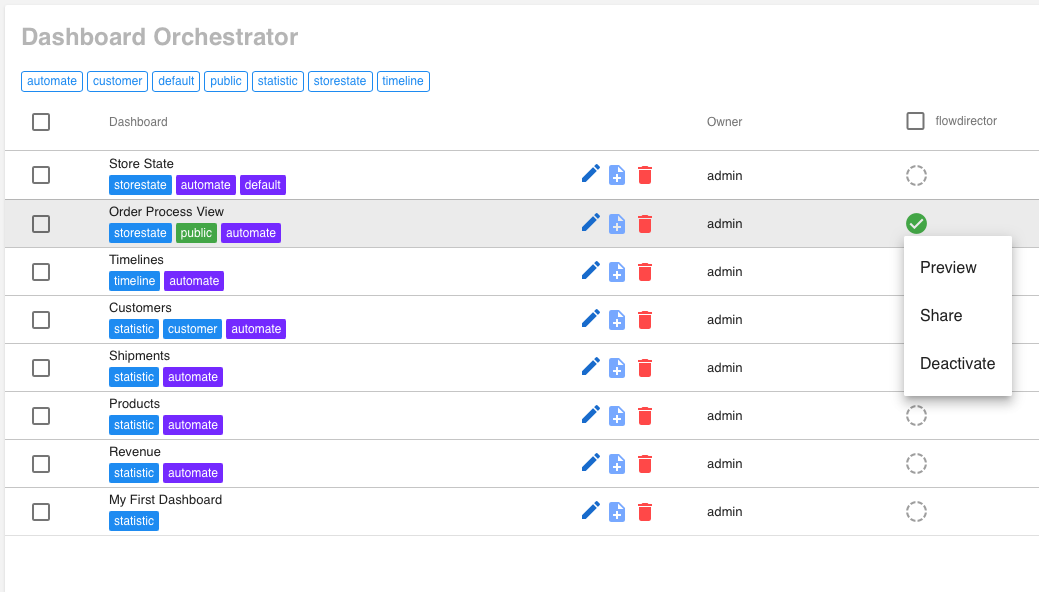This screenshot has width=1039, height=592.
Task: Tick the select-all checkbox in header
Action: tap(41, 122)
